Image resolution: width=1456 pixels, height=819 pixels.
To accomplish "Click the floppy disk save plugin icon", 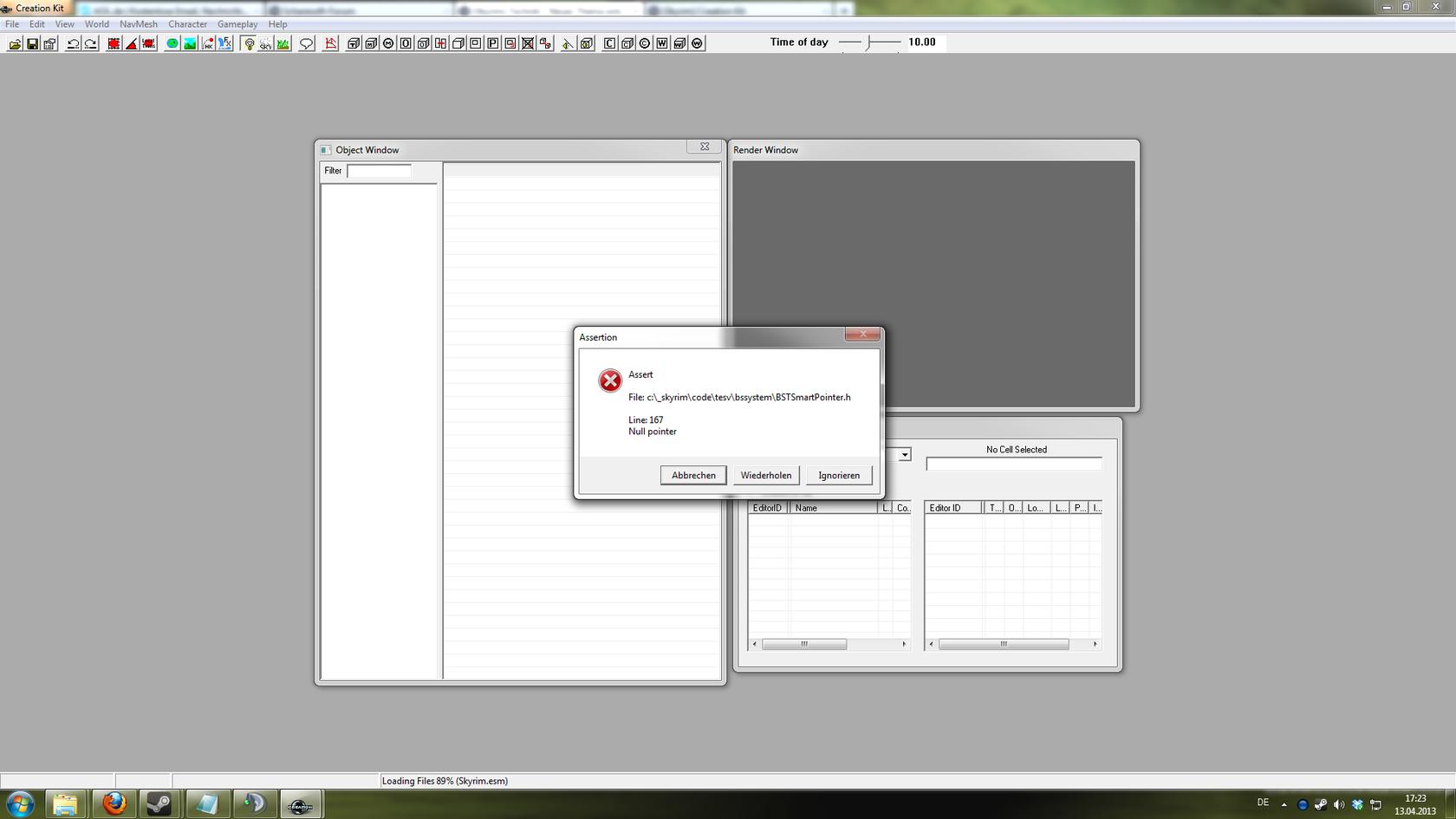I will 32,43.
